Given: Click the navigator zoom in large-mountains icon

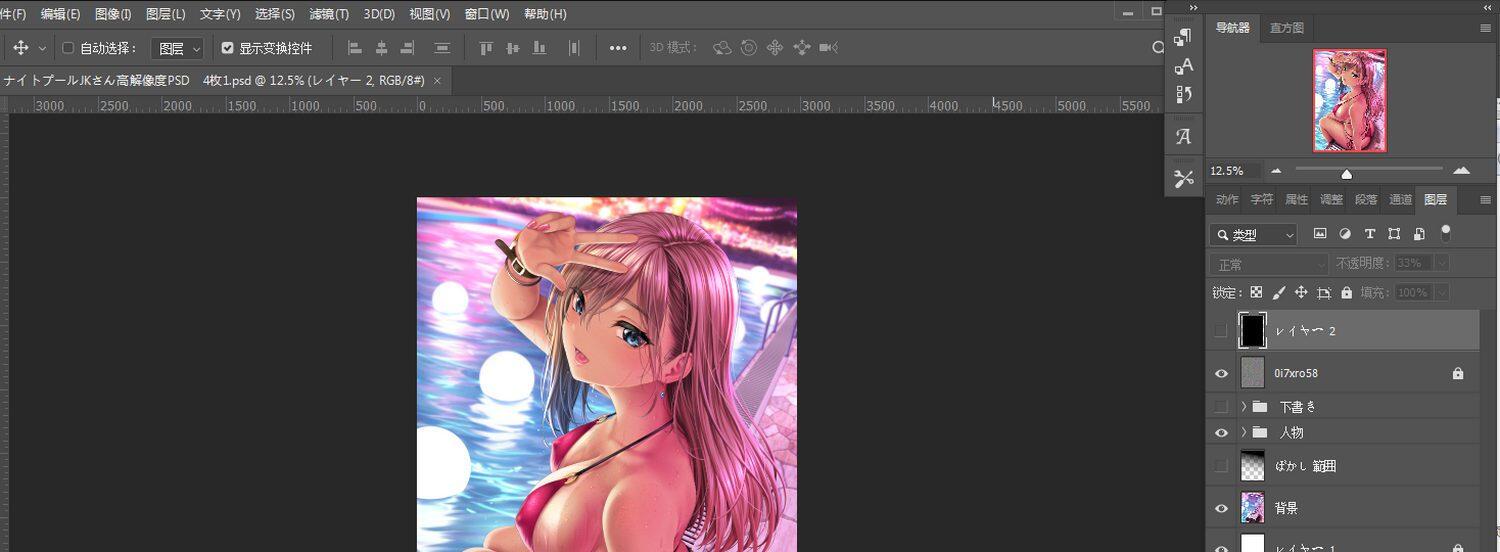Looking at the screenshot, I should click(1461, 171).
